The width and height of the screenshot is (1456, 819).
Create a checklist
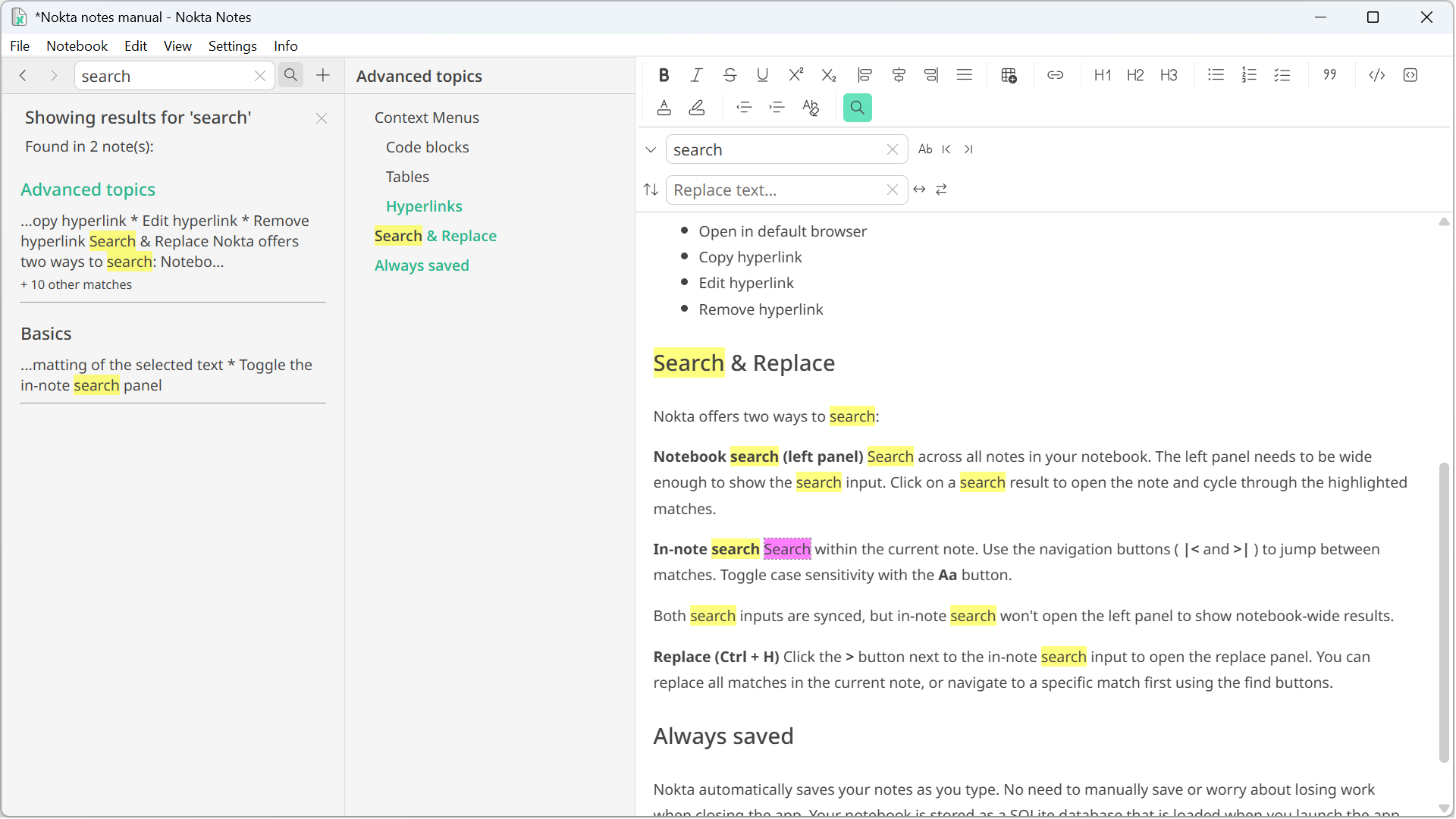1282,74
